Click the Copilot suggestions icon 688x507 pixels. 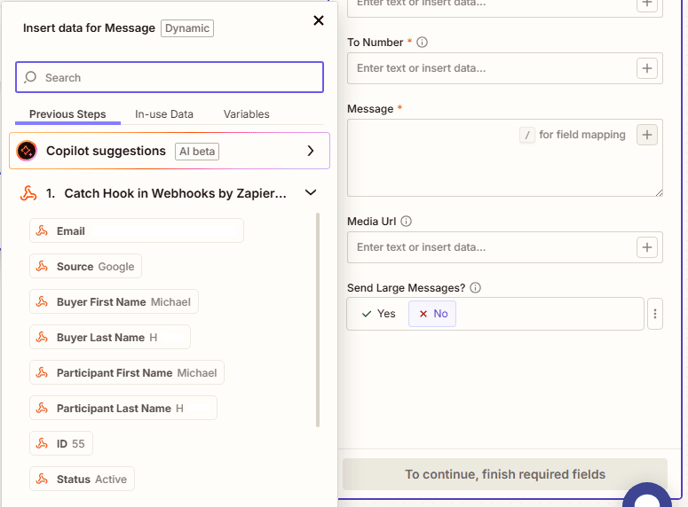click(27, 151)
